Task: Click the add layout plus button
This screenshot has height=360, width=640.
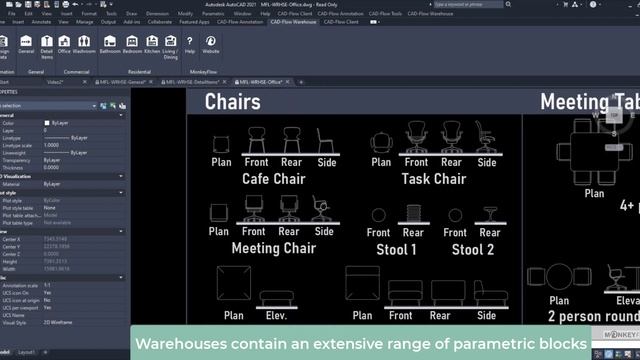Action: pyautogui.click(x=45, y=352)
